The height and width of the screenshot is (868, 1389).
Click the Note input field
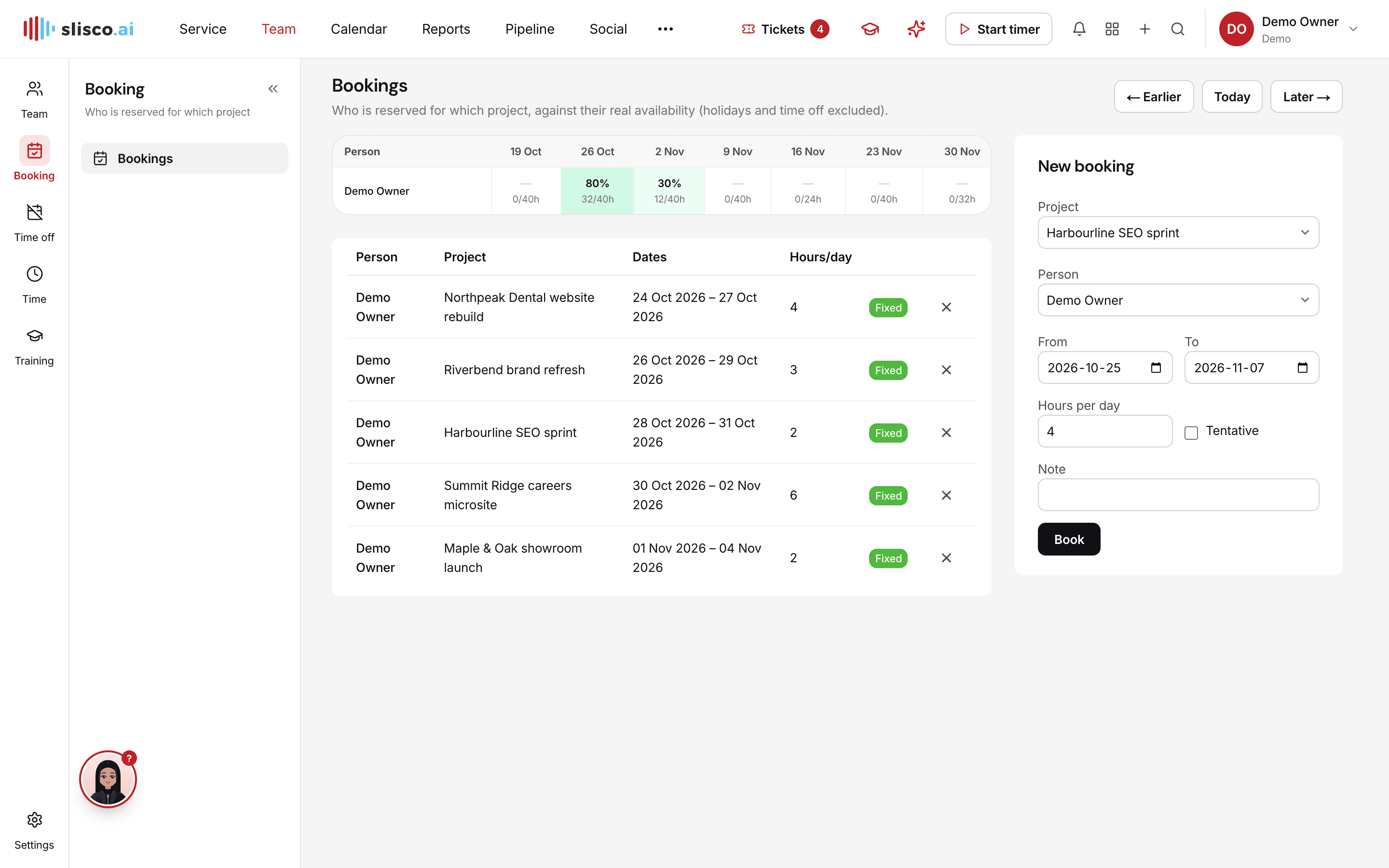point(1178,495)
